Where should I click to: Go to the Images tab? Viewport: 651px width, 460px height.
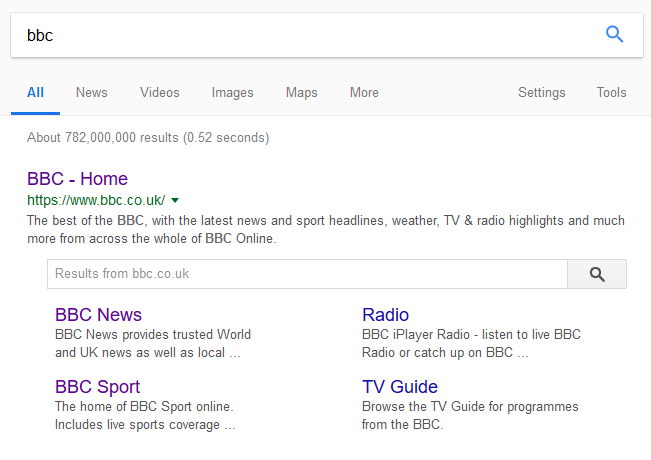[232, 93]
